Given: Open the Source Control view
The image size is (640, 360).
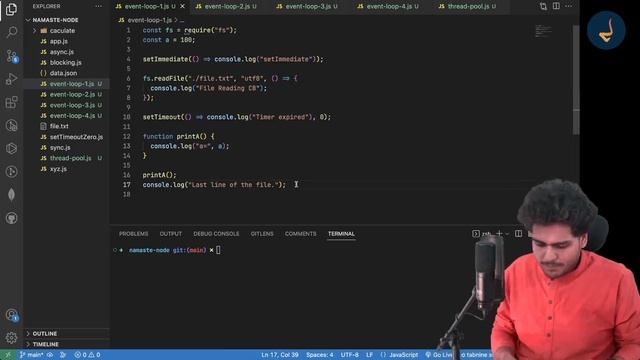Looking at the screenshot, I should click(x=11, y=56).
